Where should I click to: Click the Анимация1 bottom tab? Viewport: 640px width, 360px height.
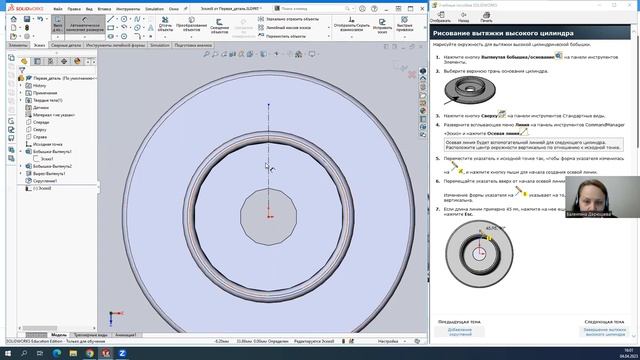click(x=125, y=335)
